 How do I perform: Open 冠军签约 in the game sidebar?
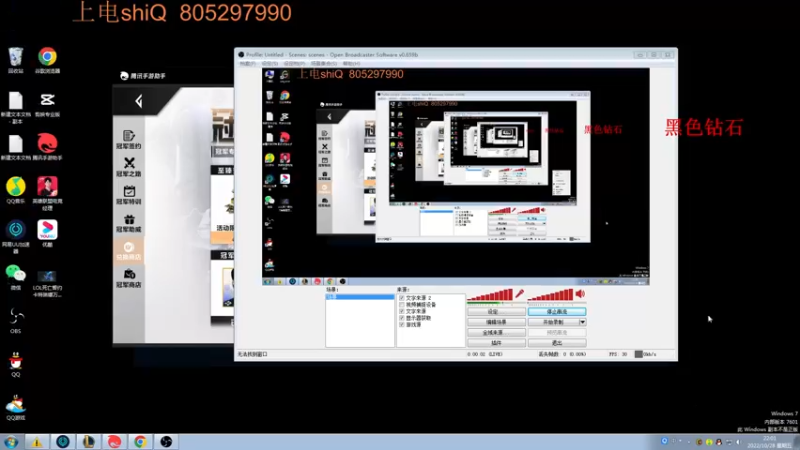point(129,139)
